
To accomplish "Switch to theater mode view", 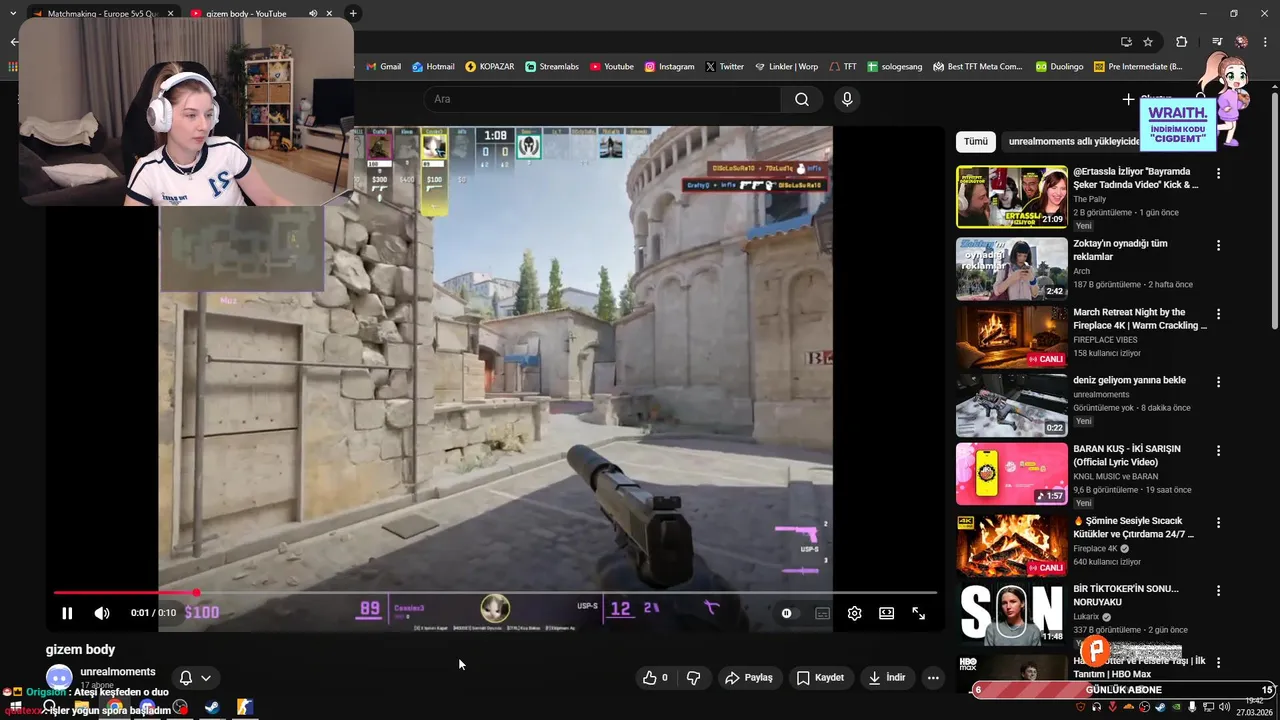I will pos(886,613).
